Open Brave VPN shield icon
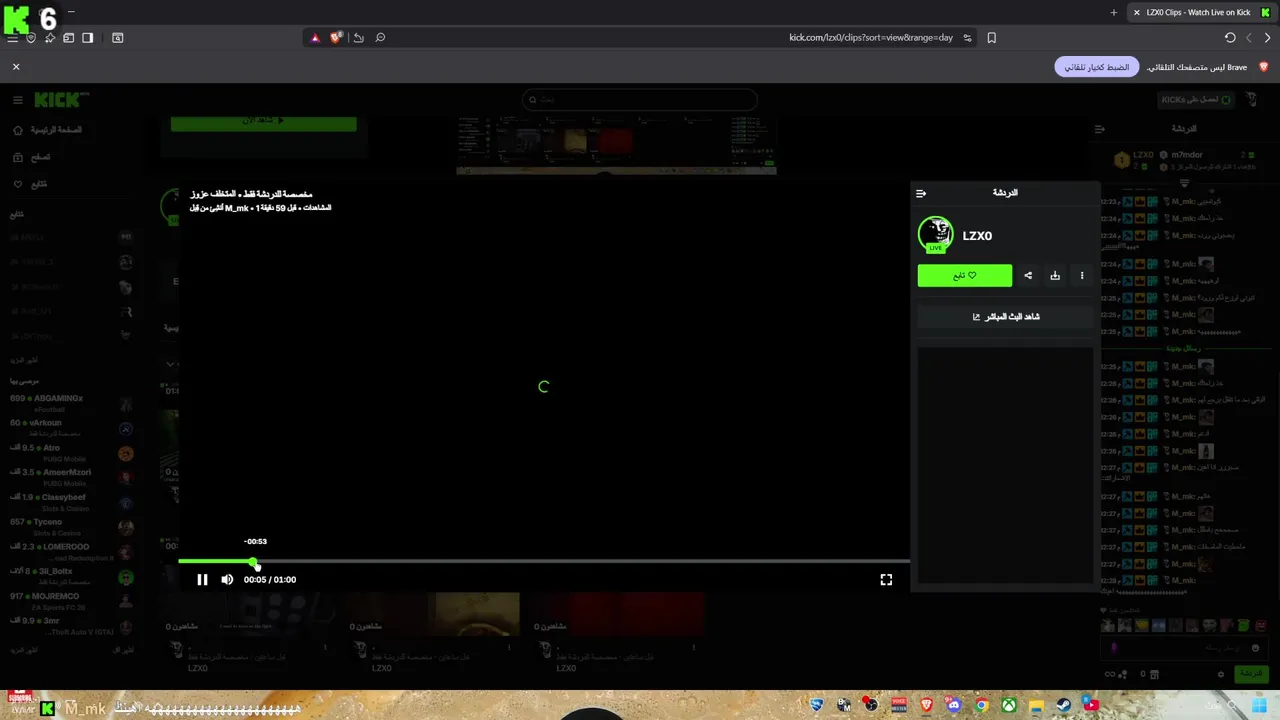Image resolution: width=1280 pixels, height=720 pixels. pos(31,38)
